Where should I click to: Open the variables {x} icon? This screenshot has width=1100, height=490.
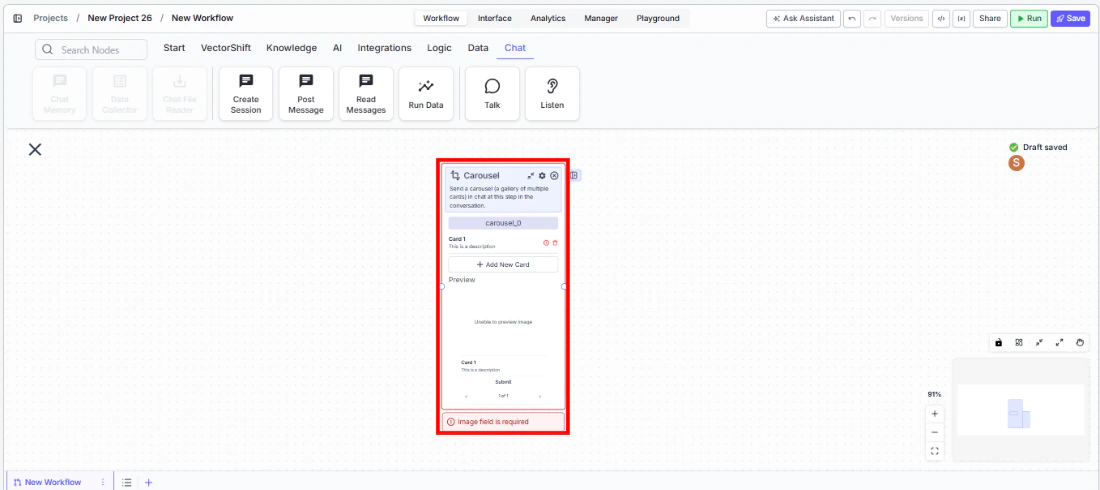click(960, 19)
